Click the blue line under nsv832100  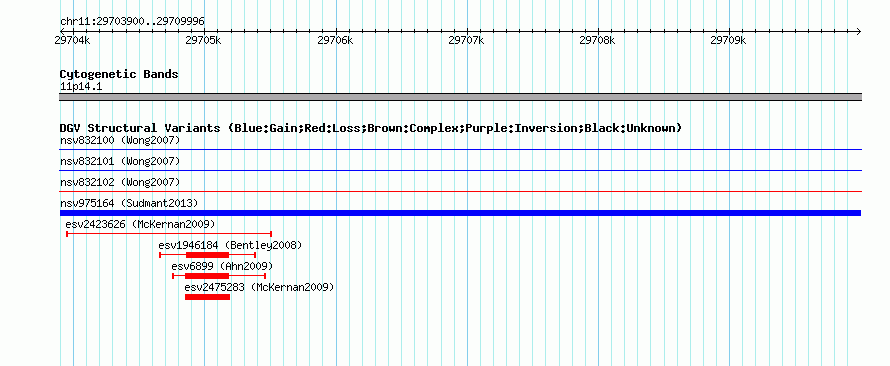(460, 150)
